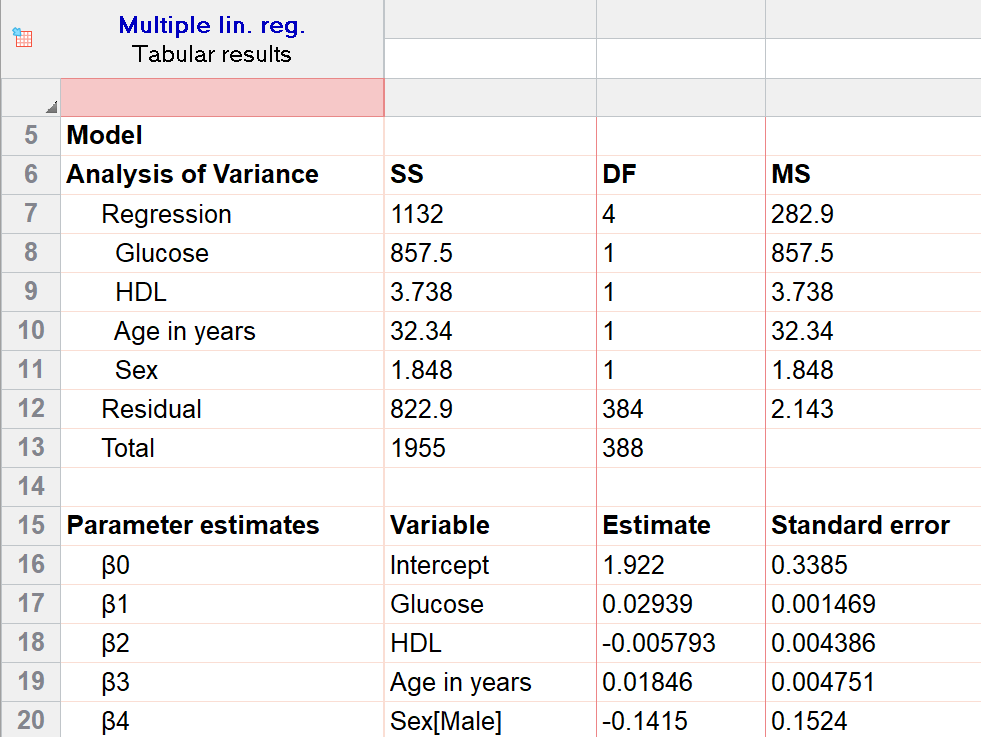Click Regression SS value 1132
The height and width of the screenshot is (737, 981).
coord(417,214)
